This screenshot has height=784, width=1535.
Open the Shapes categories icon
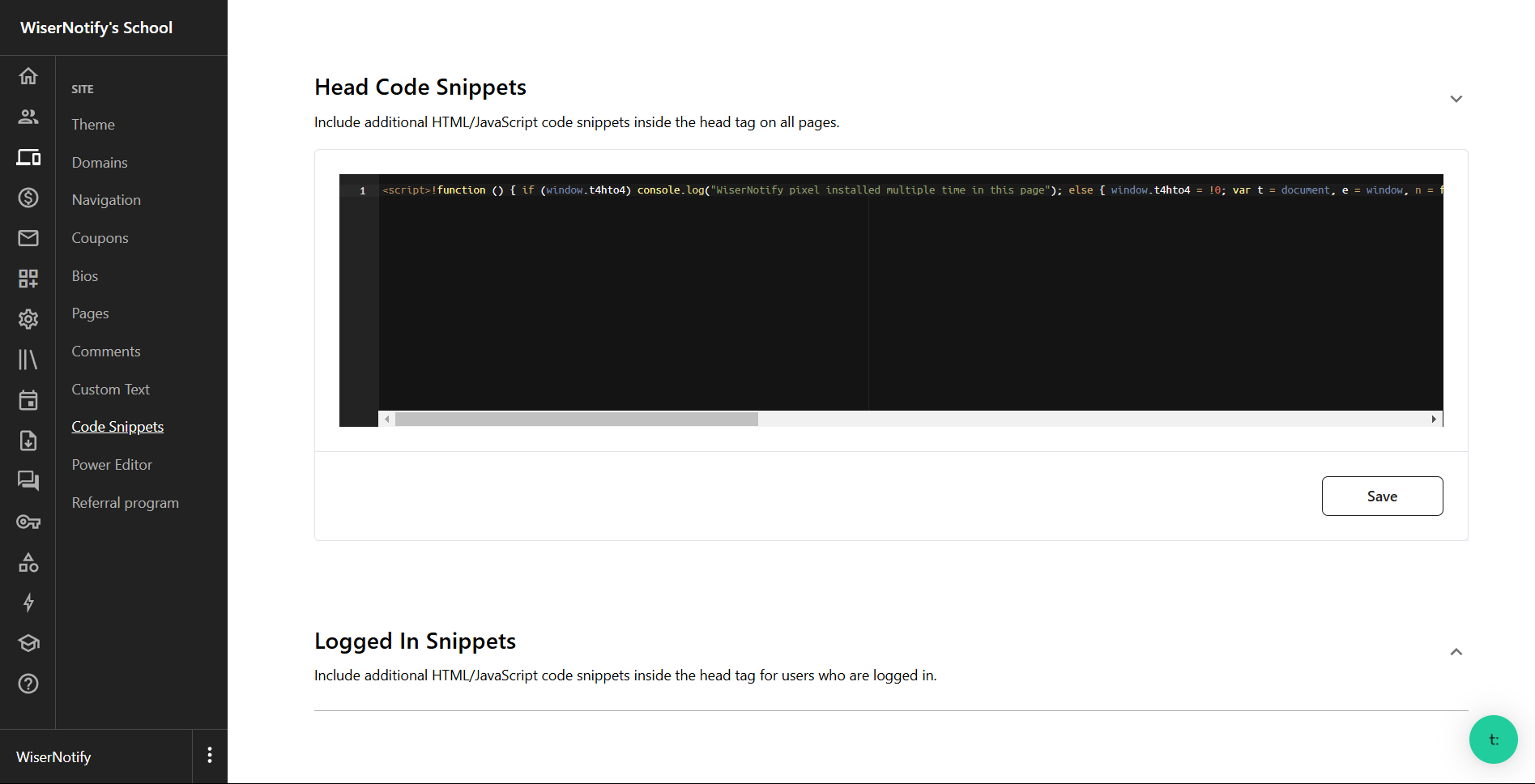(28, 562)
